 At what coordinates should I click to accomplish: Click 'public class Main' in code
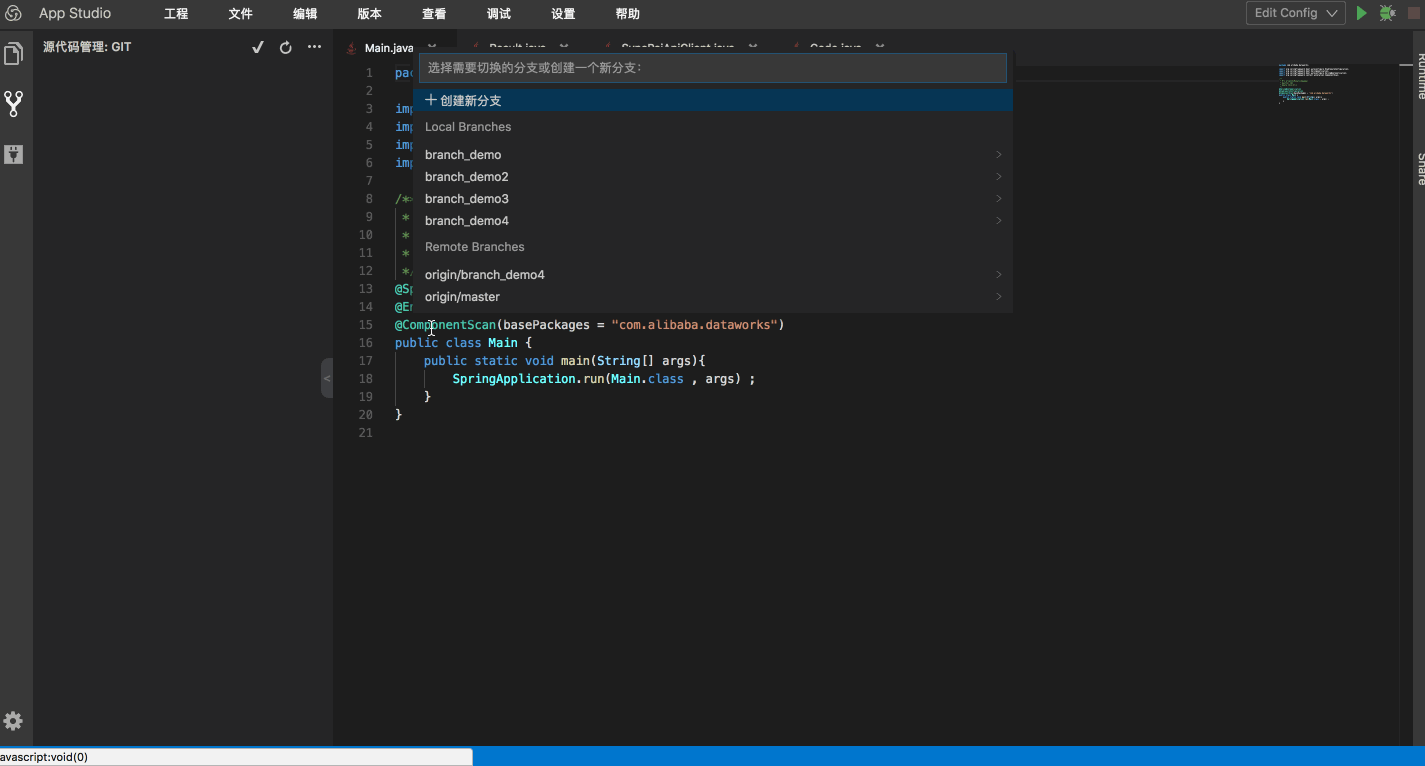(x=456, y=343)
